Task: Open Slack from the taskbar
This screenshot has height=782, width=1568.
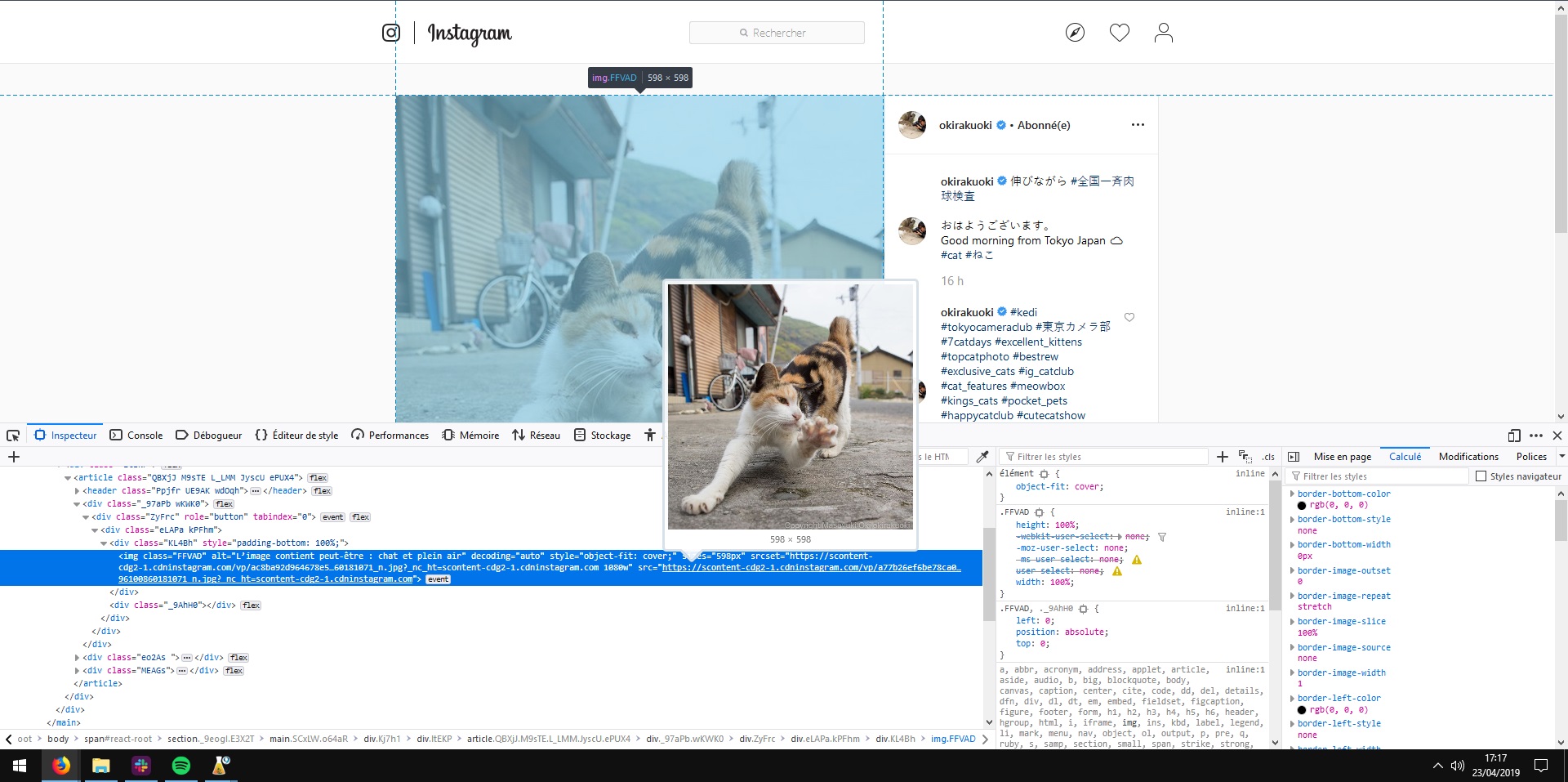Action: click(141, 766)
